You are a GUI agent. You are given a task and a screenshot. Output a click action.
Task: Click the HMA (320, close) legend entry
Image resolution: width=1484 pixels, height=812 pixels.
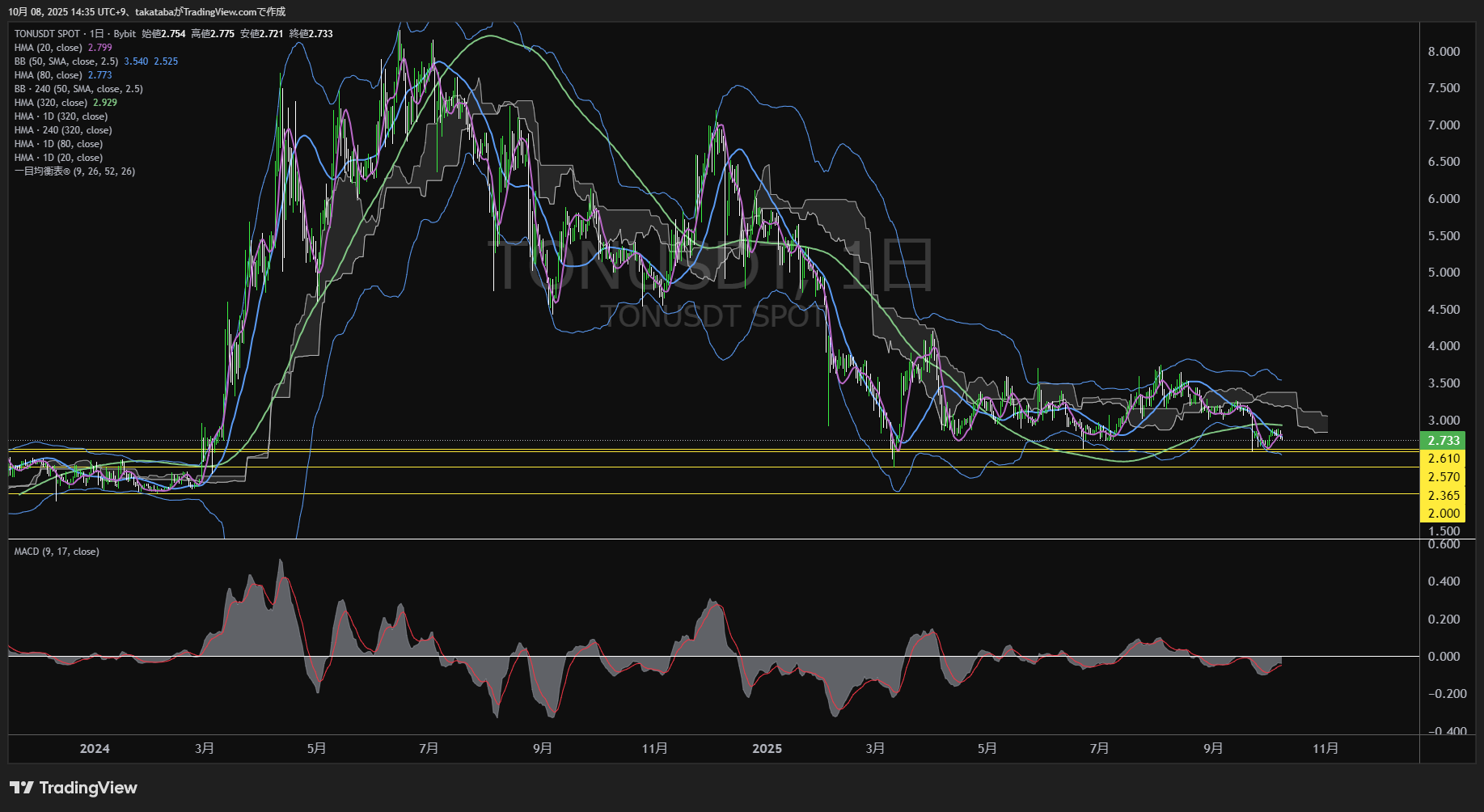pyautogui.click(x=51, y=103)
